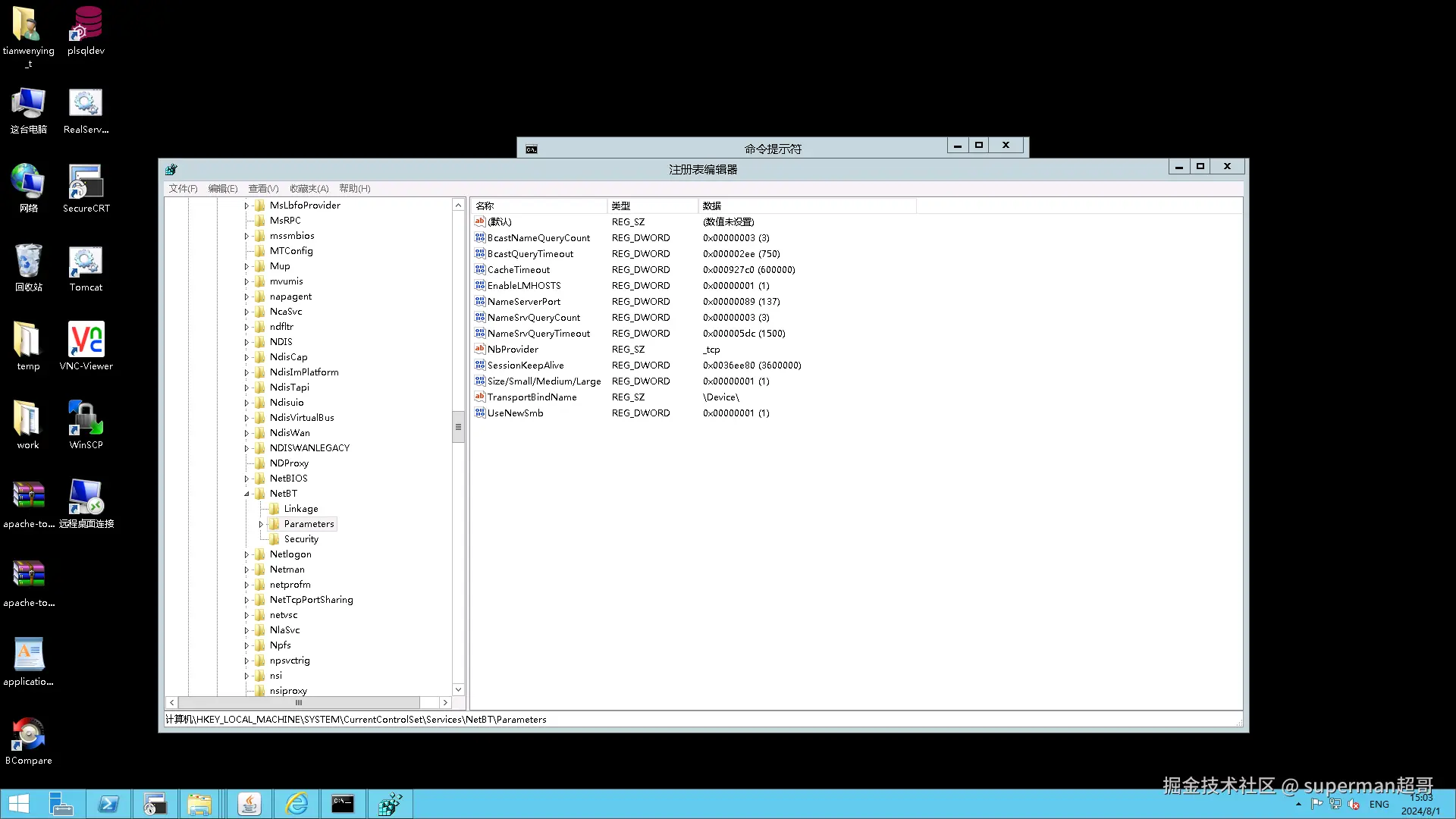Click the tree vertical scrollbar thumb

pyautogui.click(x=458, y=427)
